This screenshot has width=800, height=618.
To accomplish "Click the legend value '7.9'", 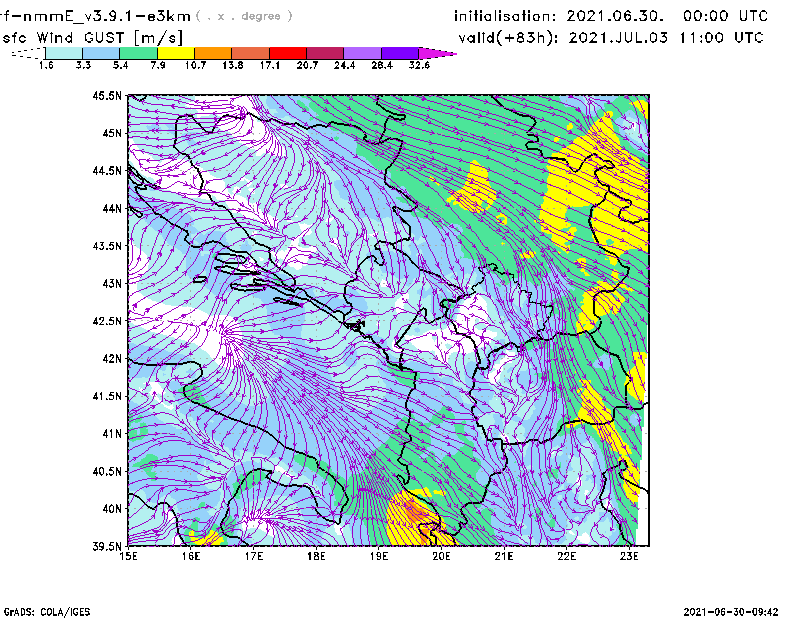I will pyautogui.click(x=158, y=65).
